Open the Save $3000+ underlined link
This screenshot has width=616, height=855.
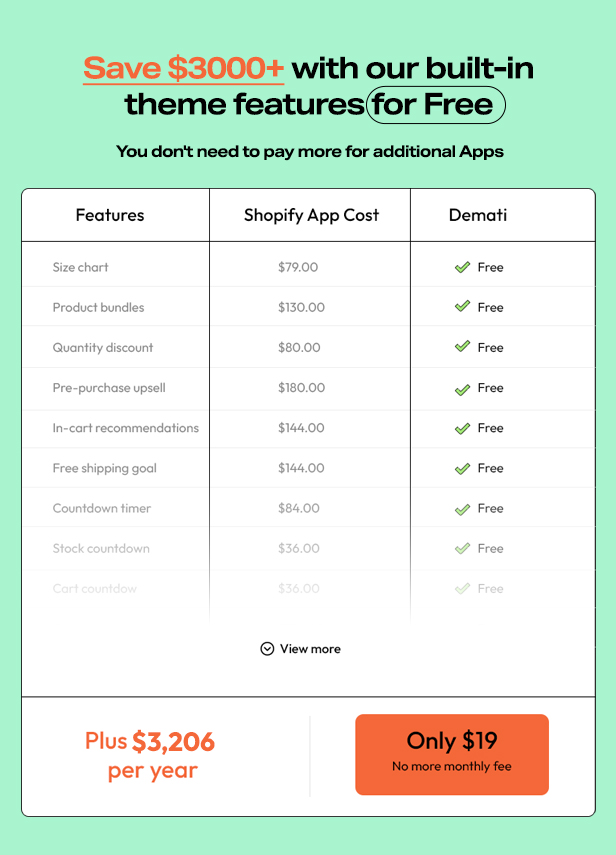coord(184,69)
